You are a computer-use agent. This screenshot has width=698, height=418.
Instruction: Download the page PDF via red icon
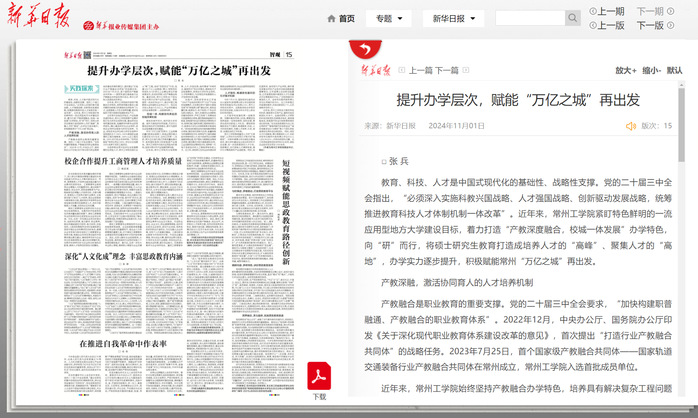click(x=319, y=377)
